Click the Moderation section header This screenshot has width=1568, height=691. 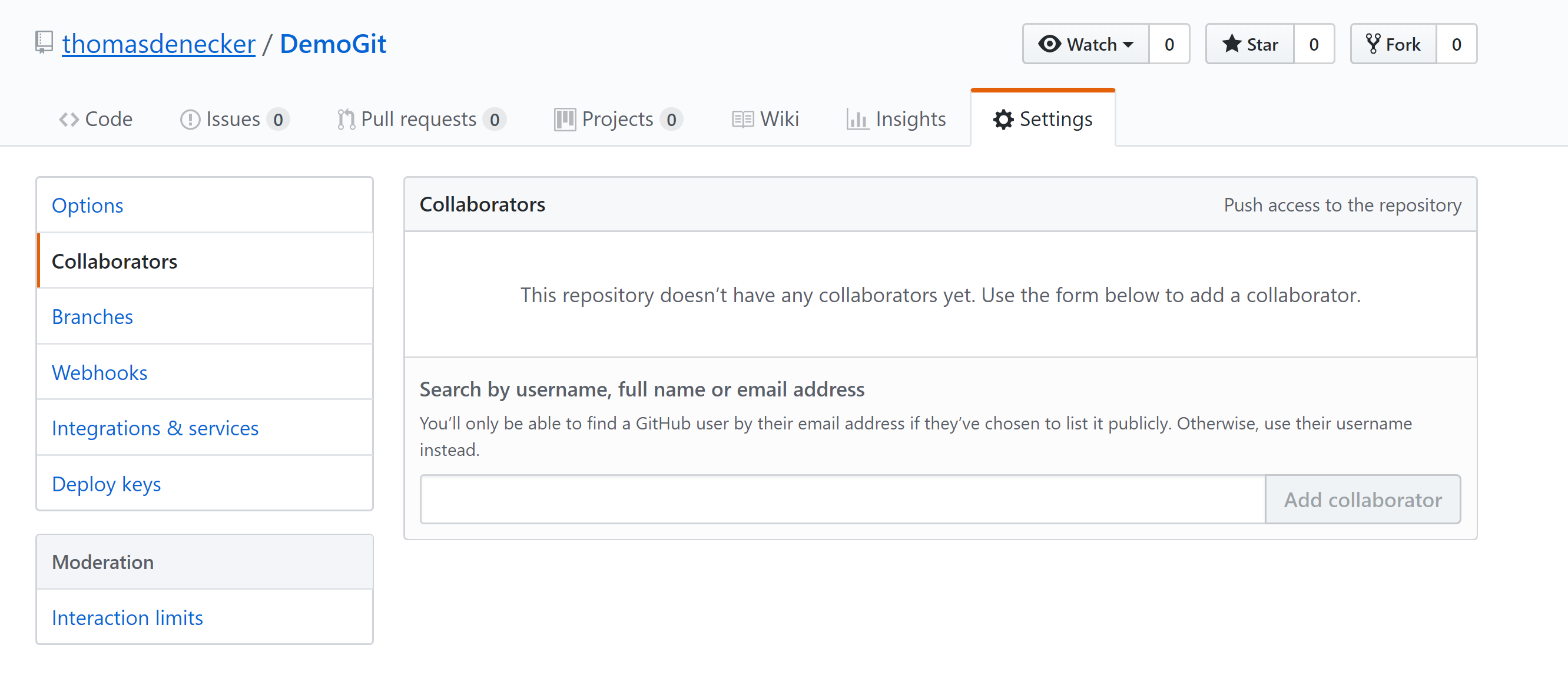204,562
